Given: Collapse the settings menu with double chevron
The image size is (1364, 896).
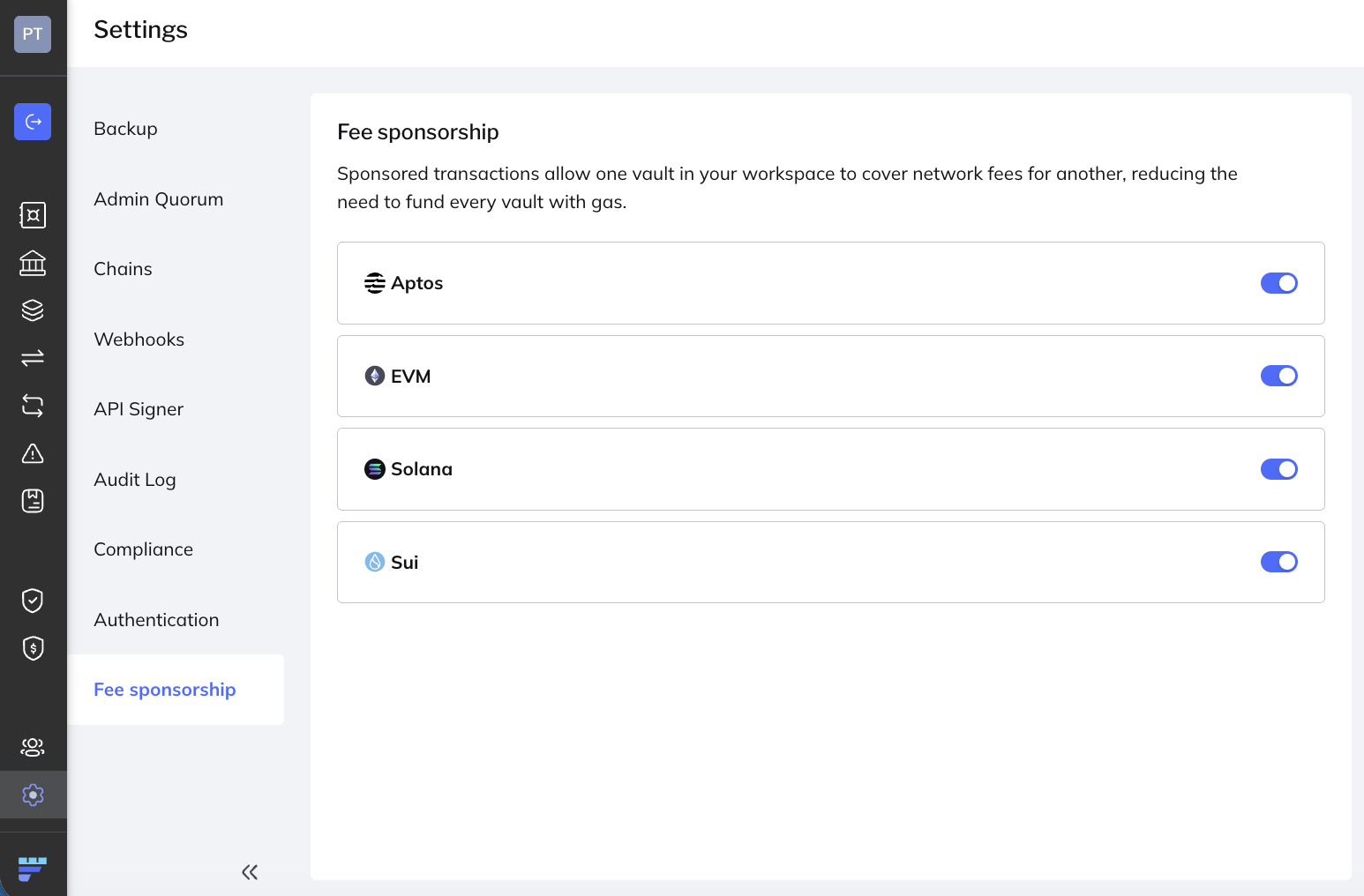Looking at the screenshot, I should click(x=250, y=872).
